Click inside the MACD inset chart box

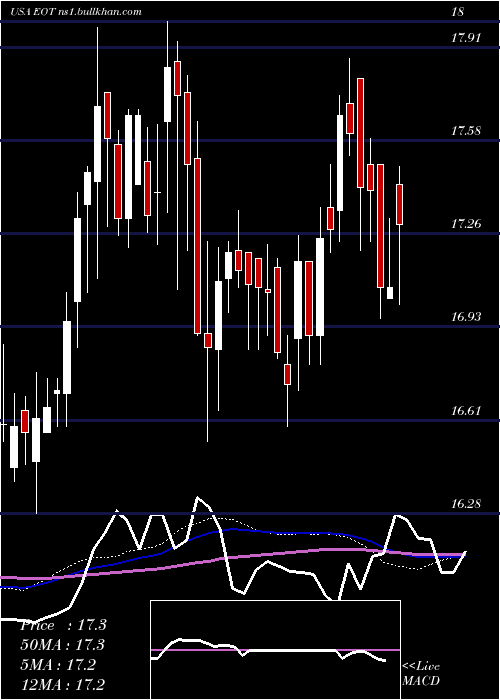(275, 650)
